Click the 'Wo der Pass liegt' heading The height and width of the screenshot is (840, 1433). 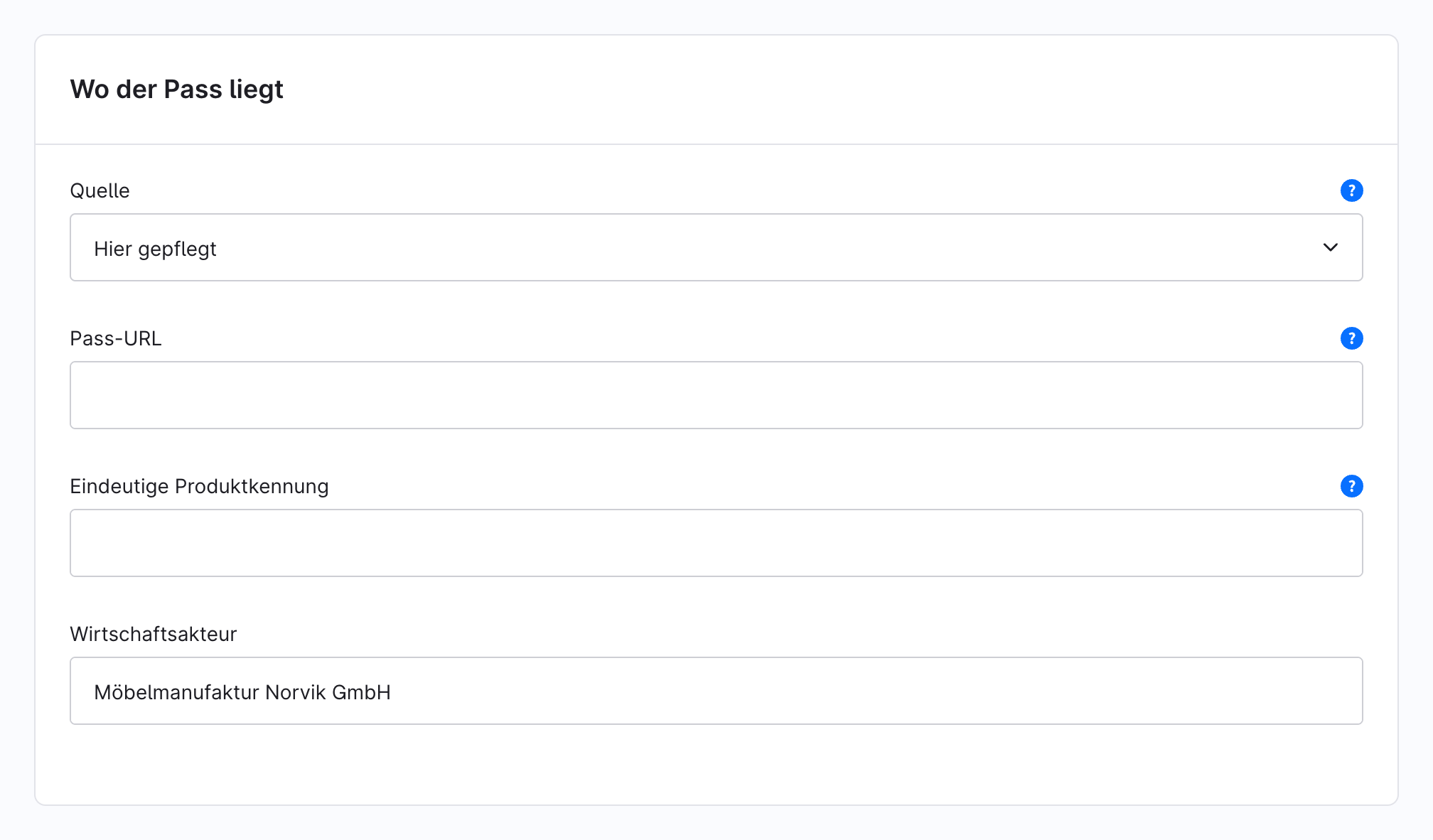pyautogui.click(x=176, y=90)
